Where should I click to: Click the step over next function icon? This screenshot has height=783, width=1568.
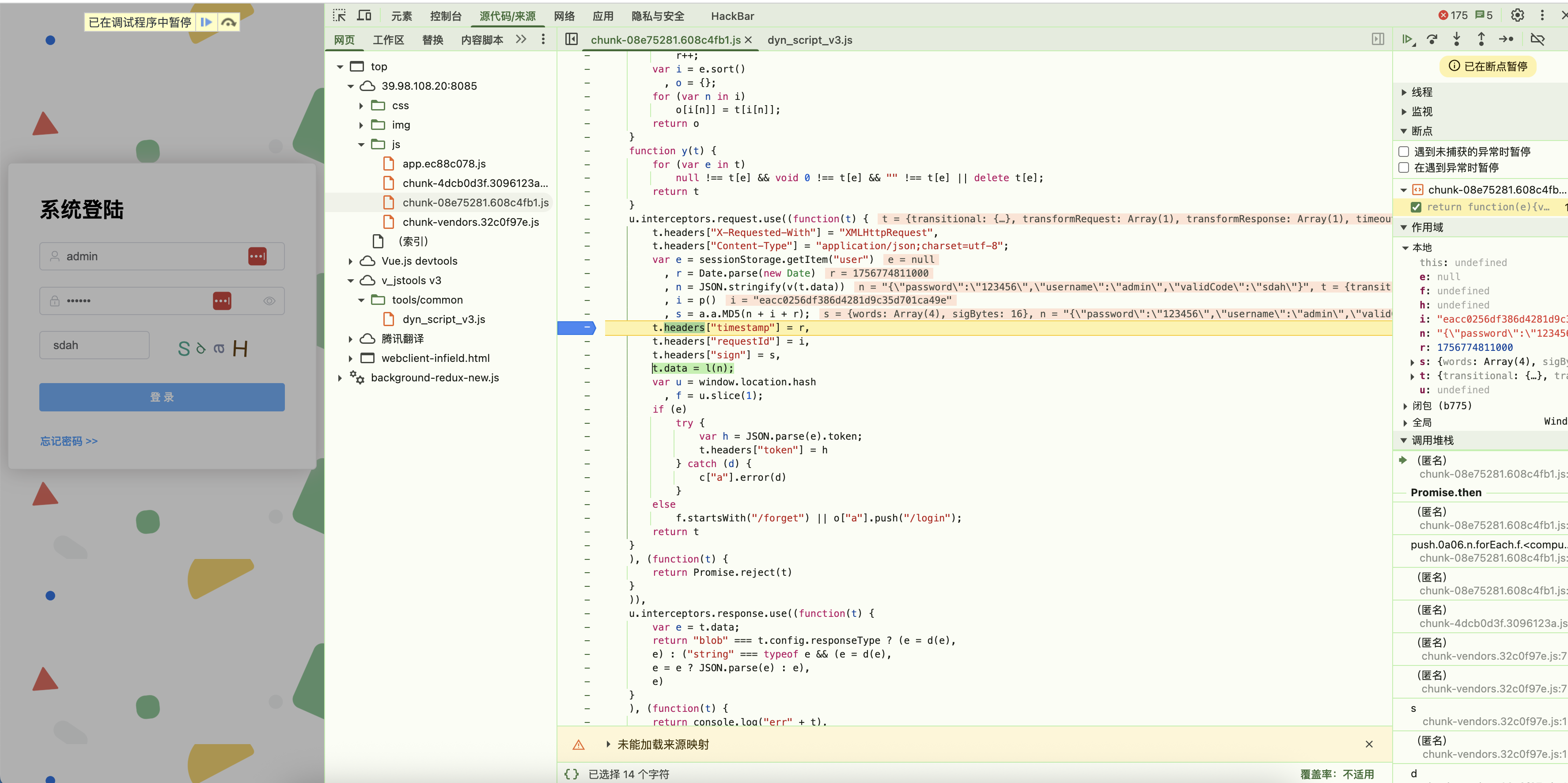click(1432, 40)
